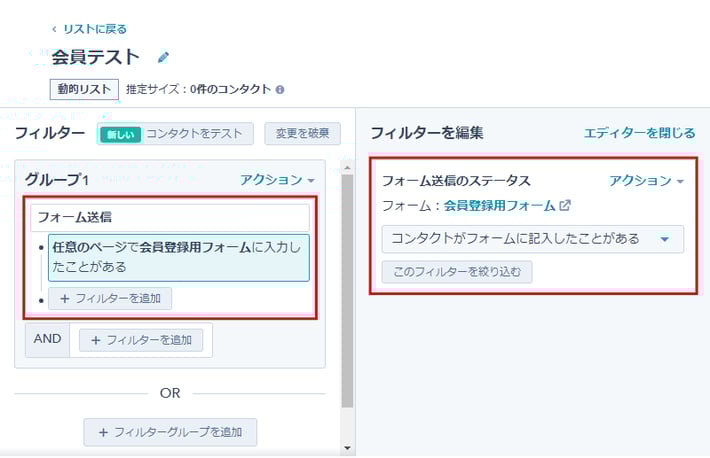
Task: Click the 動的リスト list type tag
Action: coord(85,90)
